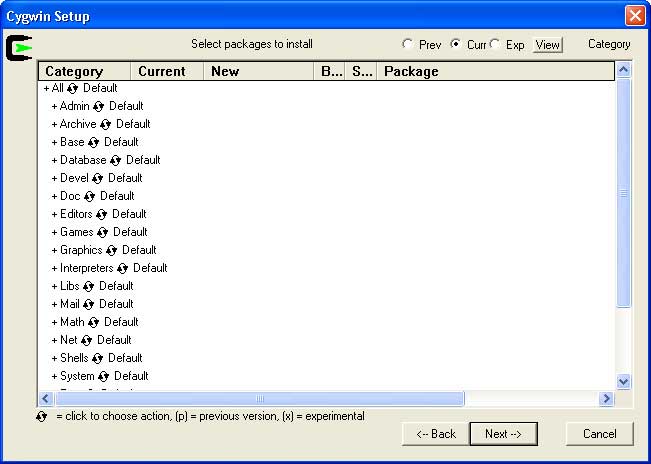Select the Prev radio button
The image size is (651, 464).
pos(407,44)
